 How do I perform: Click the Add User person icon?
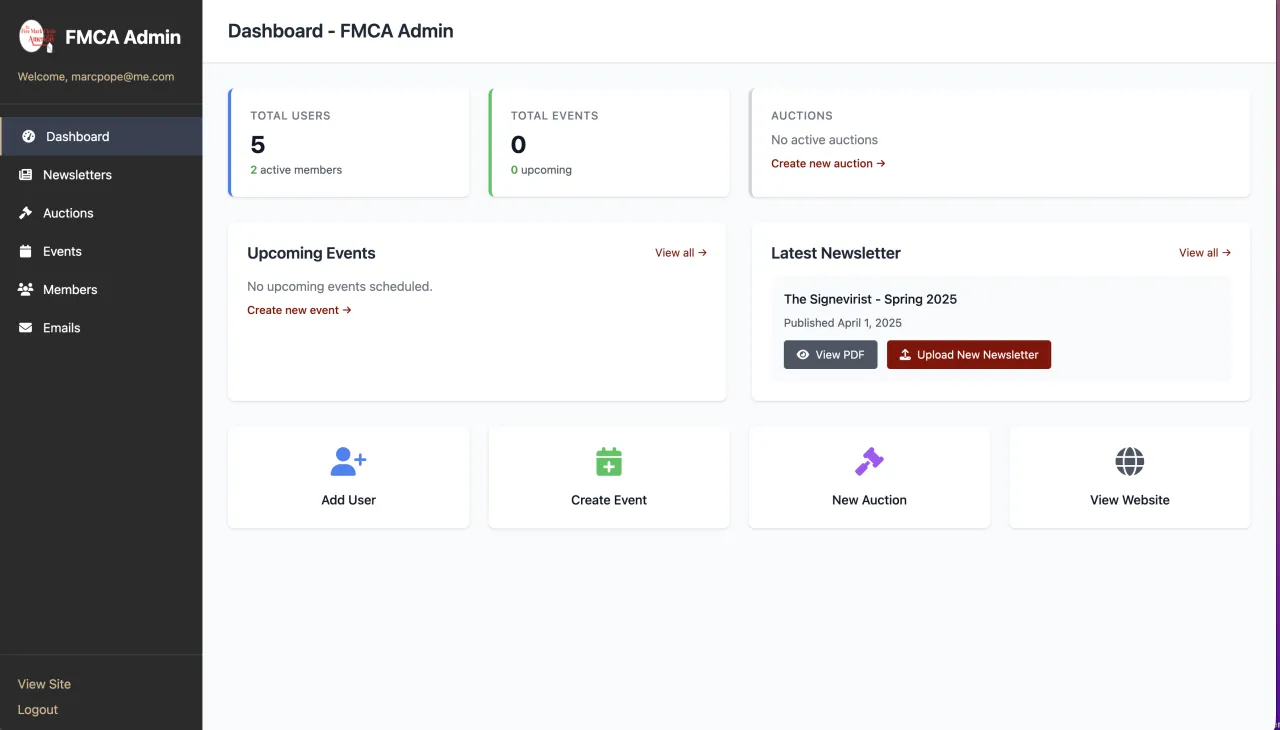(348, 461)
